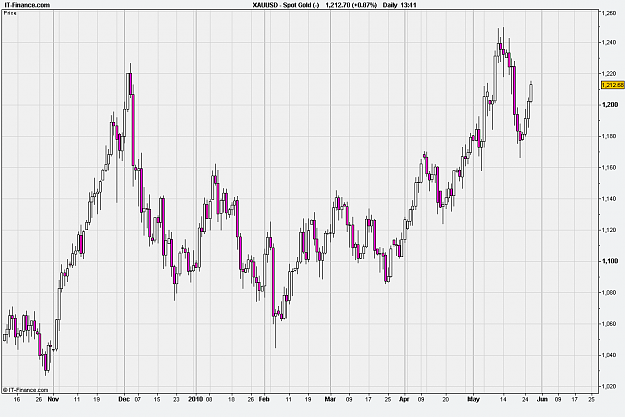The height and width of the screenshot is (417, 625).
Task: Click the 1,080 price axis label
Action: [x=609, y=293]
